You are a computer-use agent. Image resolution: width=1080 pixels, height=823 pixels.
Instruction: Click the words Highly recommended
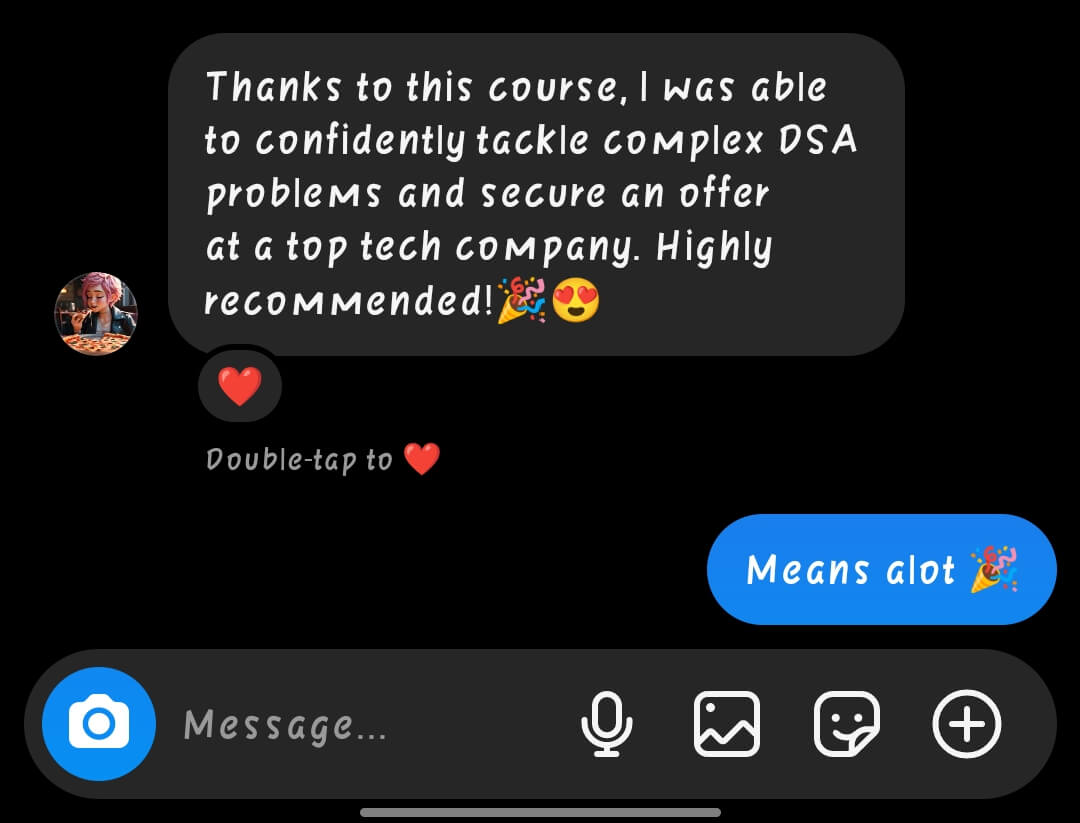pos(489,273)
